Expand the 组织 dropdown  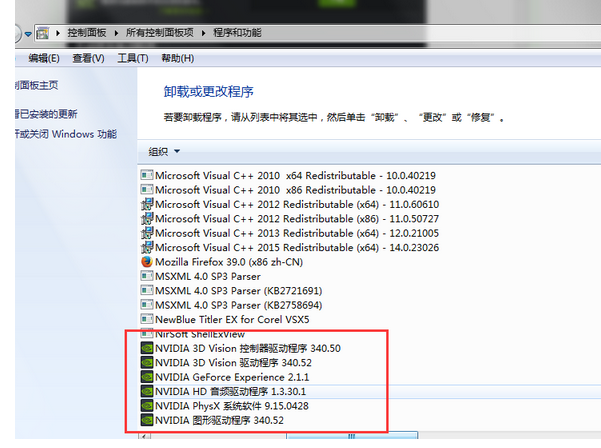coord(164,152)
